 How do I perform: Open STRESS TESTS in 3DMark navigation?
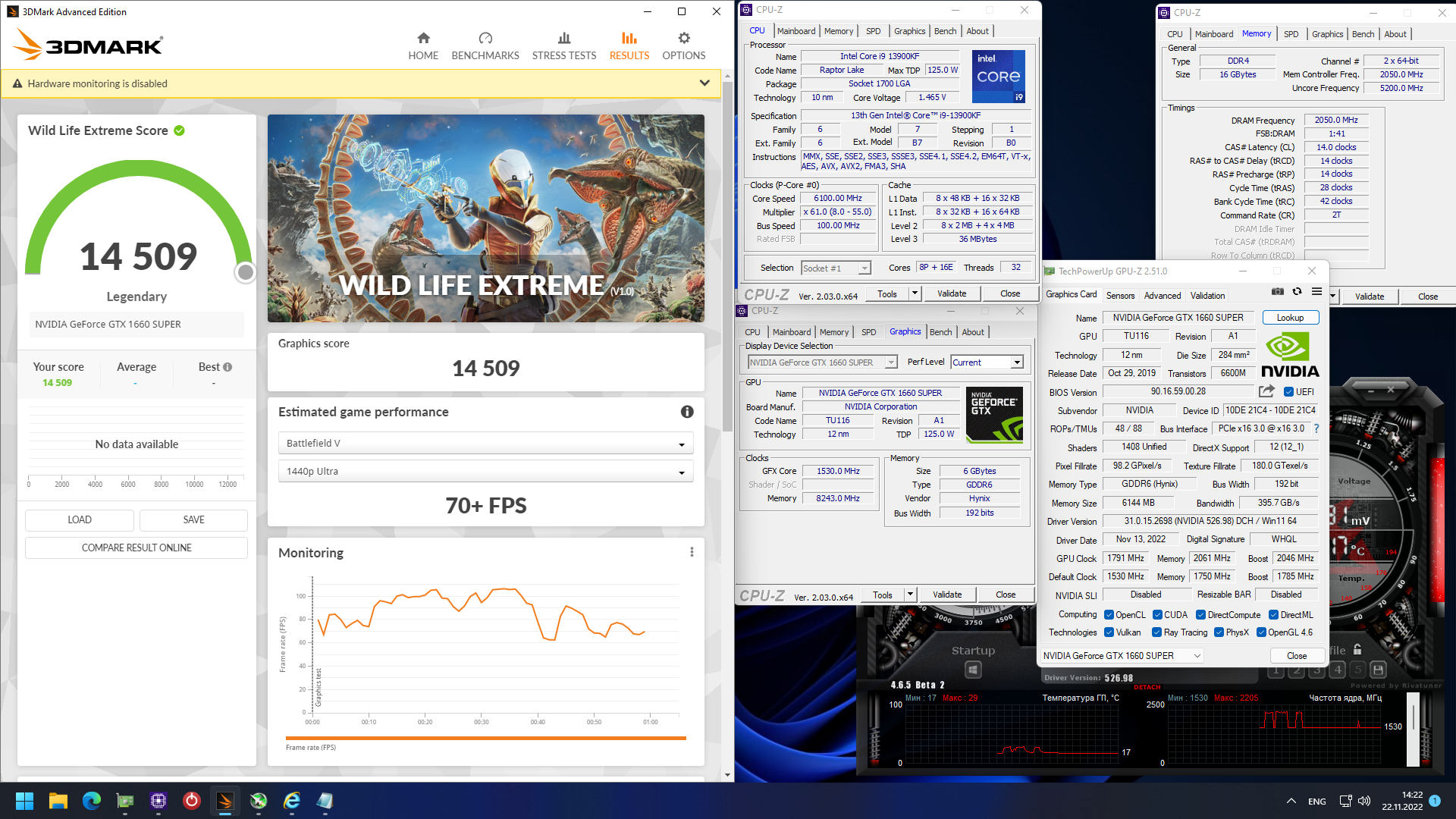[x=564, y=45]
